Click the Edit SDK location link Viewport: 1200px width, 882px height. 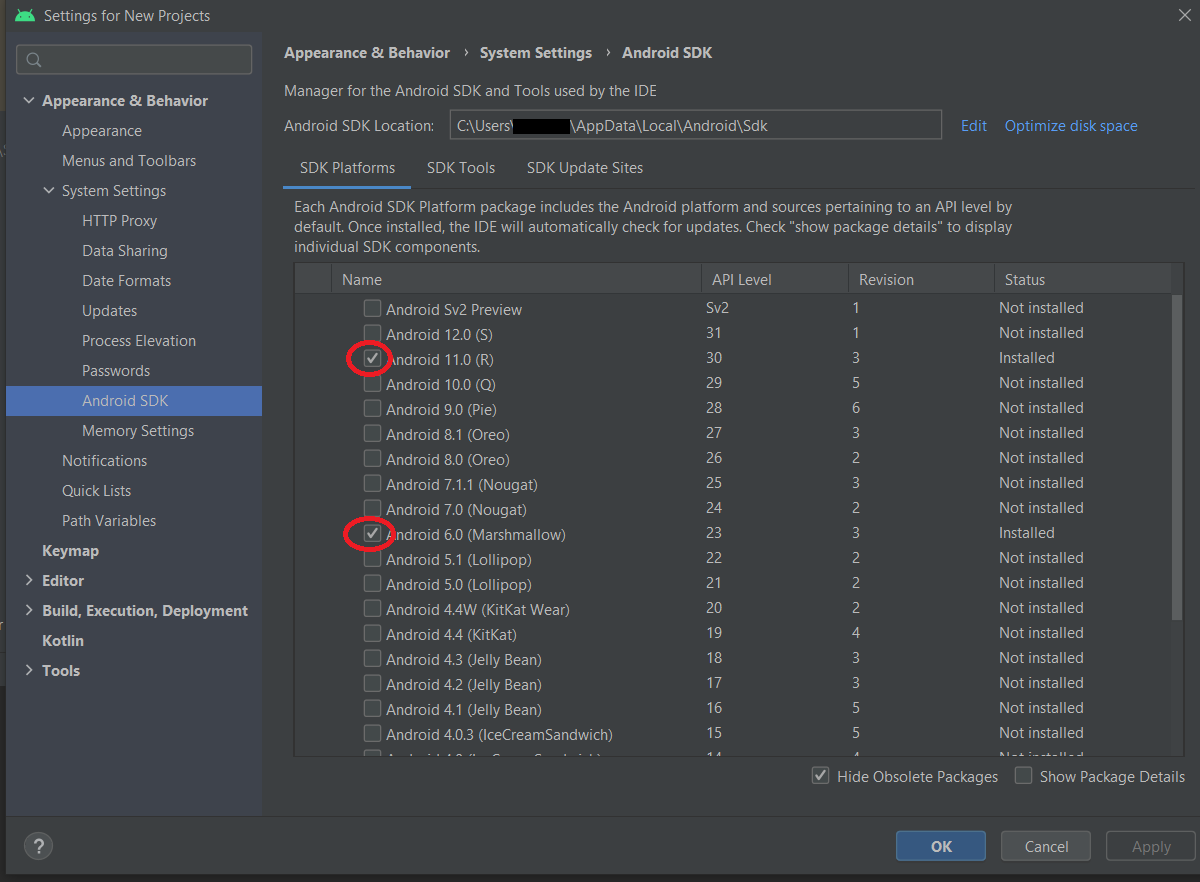click(x=974, y=126)
